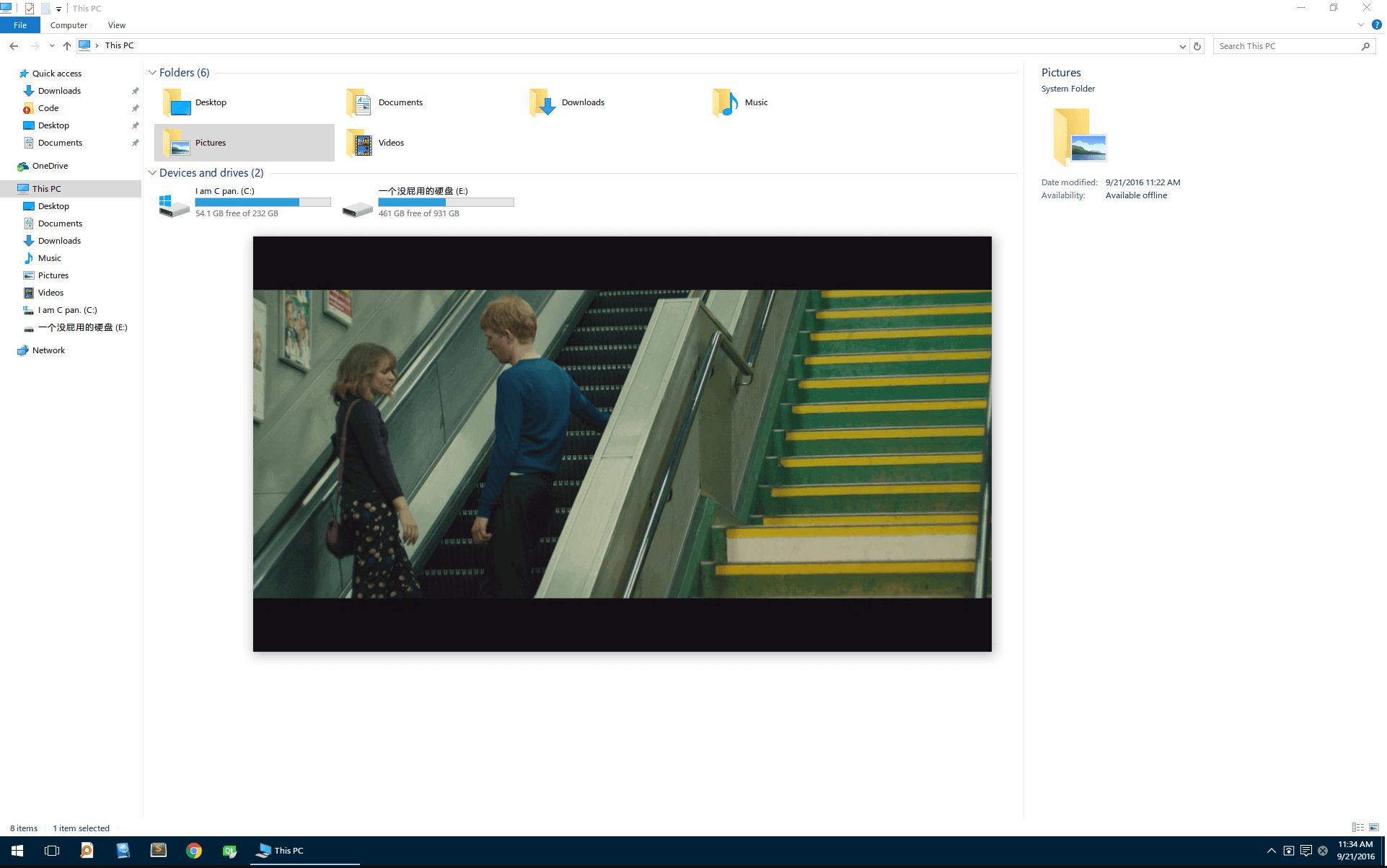Open the View menu

point(117,25)
